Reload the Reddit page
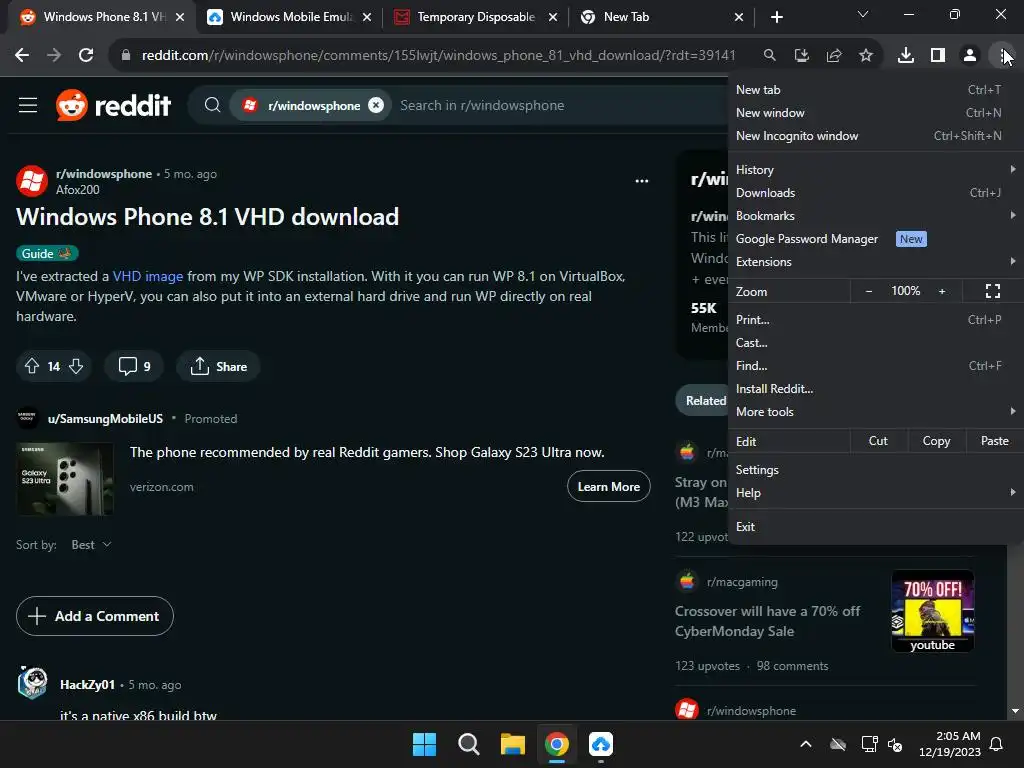Viewport: 1024px width, 768px height. [x=86, y=56]
